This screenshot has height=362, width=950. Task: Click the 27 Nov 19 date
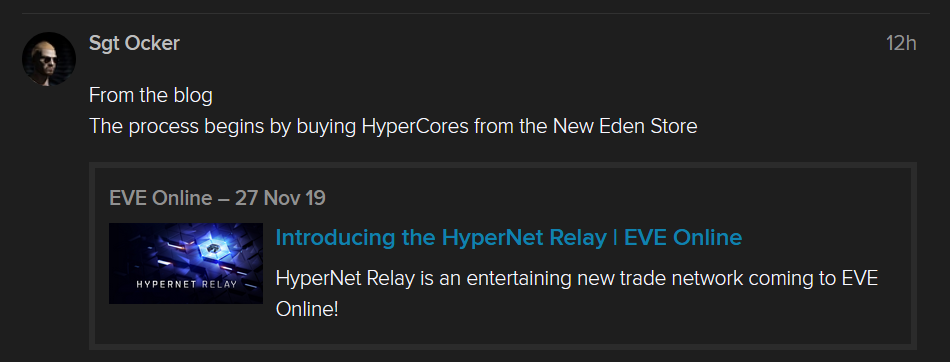280,198
